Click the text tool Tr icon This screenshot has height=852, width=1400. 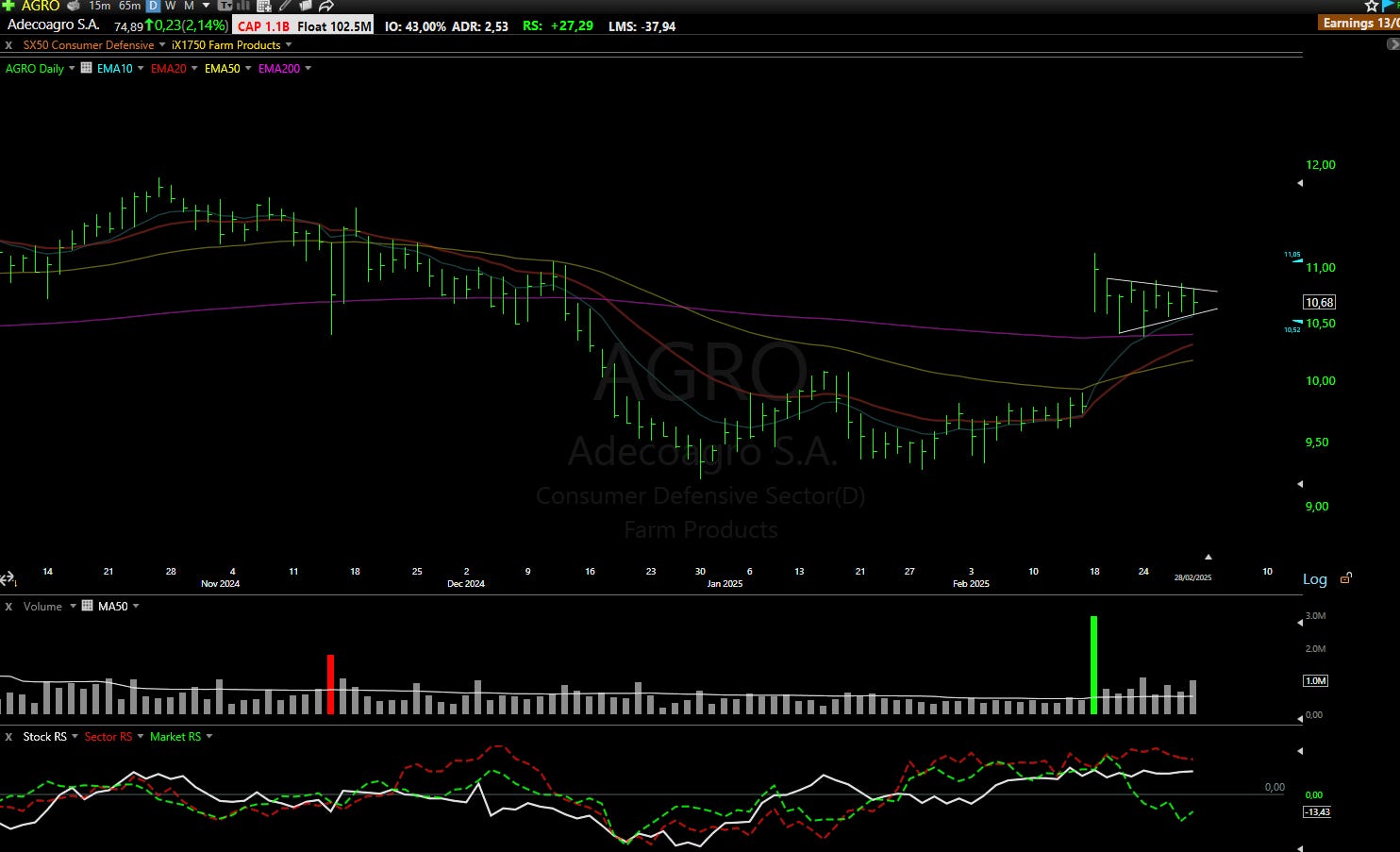click(225, 6)
